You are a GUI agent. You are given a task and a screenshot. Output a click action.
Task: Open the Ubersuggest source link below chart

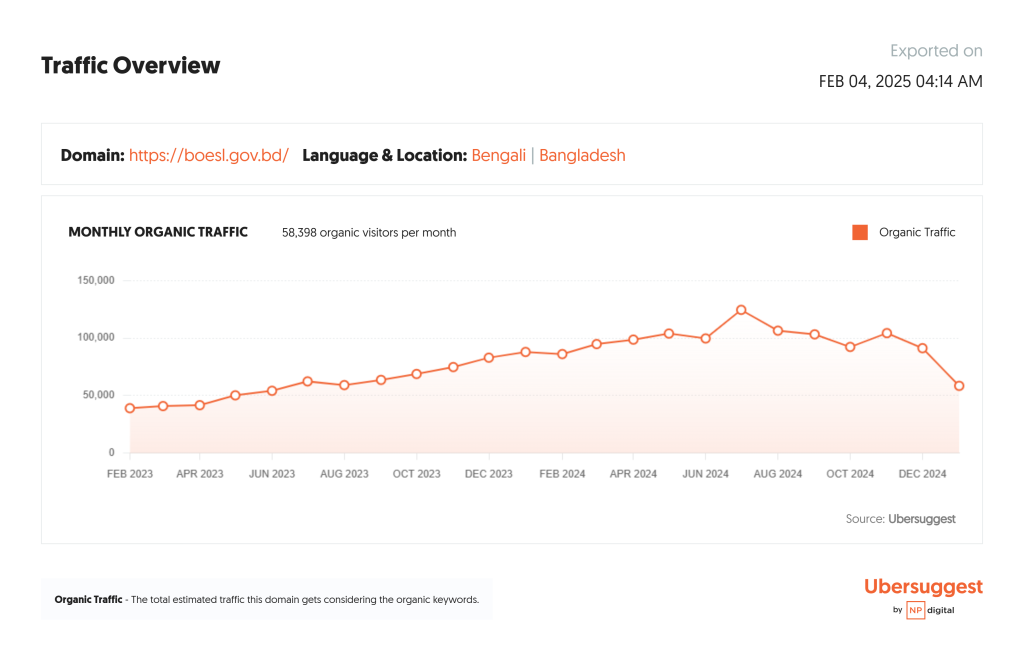tap(922, 519)
